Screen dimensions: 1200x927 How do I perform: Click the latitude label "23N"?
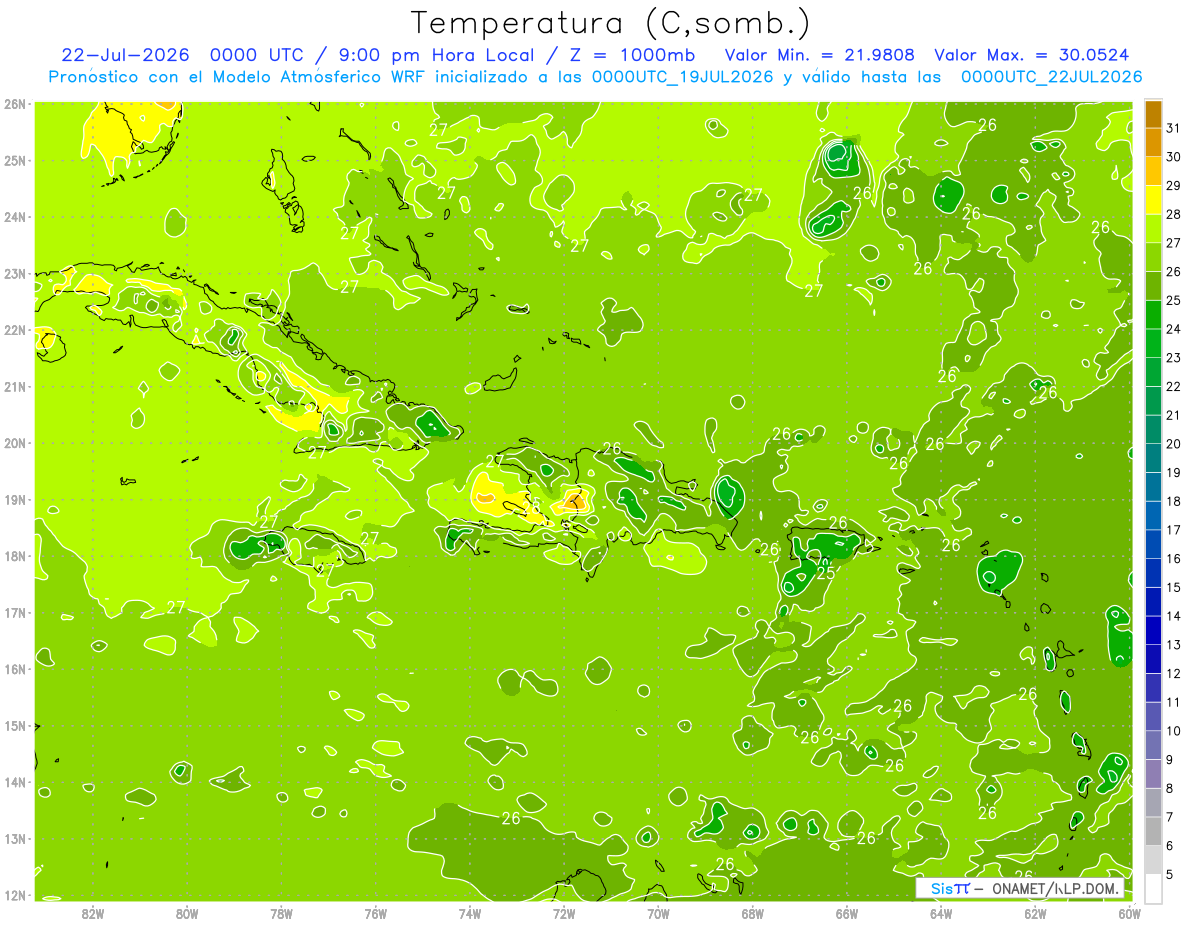tap(15, 273)
